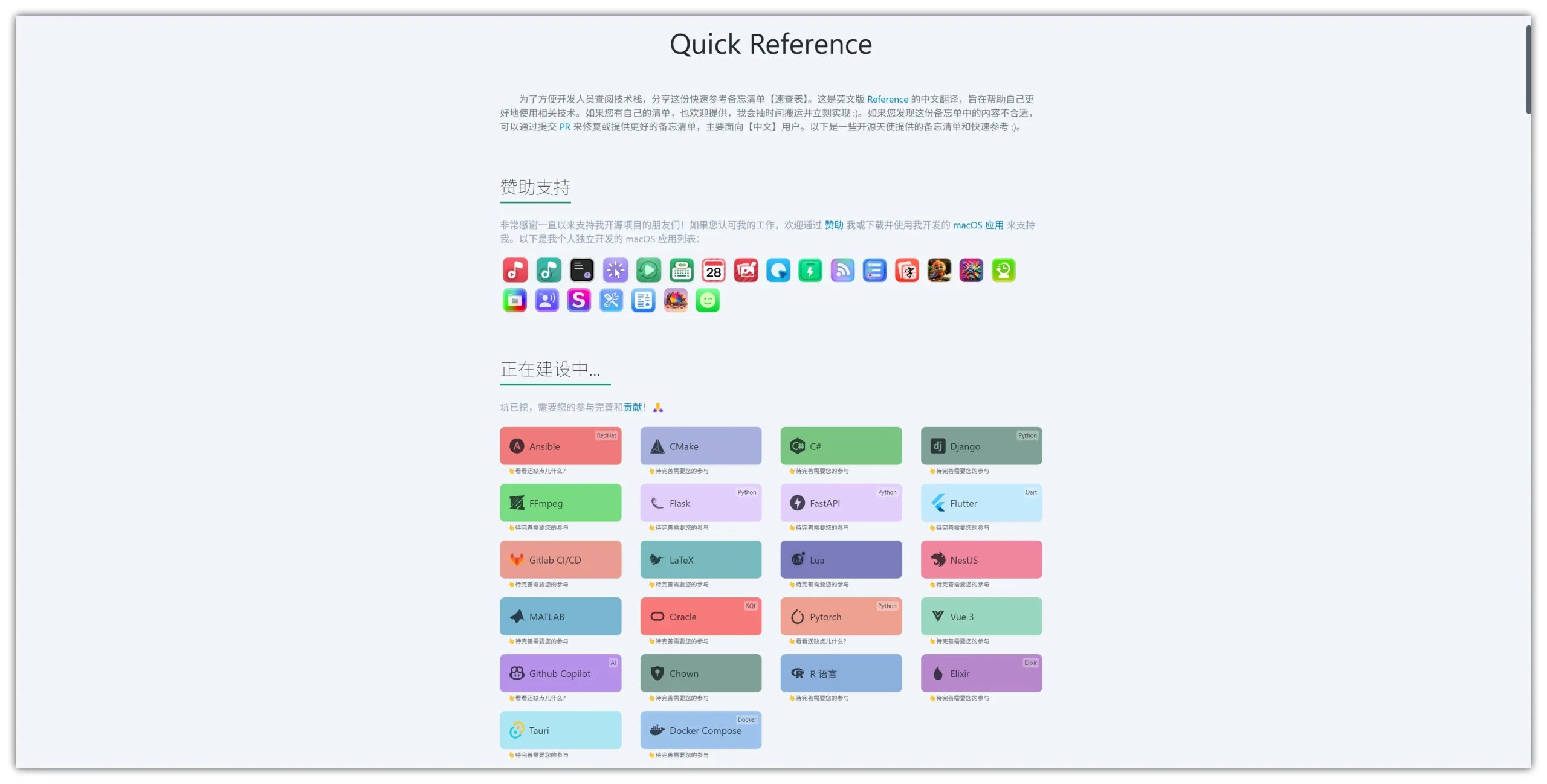The height and width of the screenshot is (784, 1547).
Task: Open the magenta letter S app icon
Action: [579, 300]
